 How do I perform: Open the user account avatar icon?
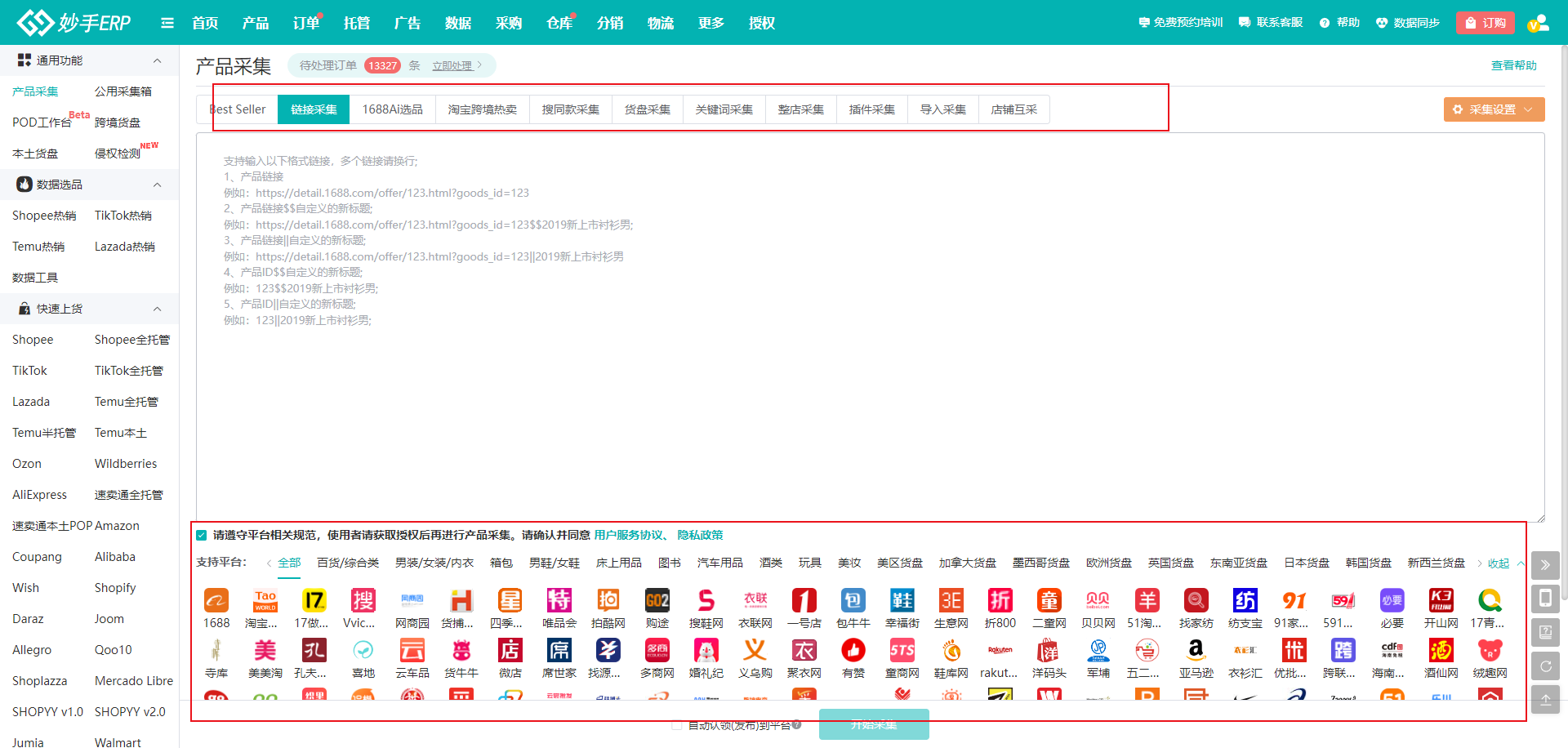[1539, 23]
